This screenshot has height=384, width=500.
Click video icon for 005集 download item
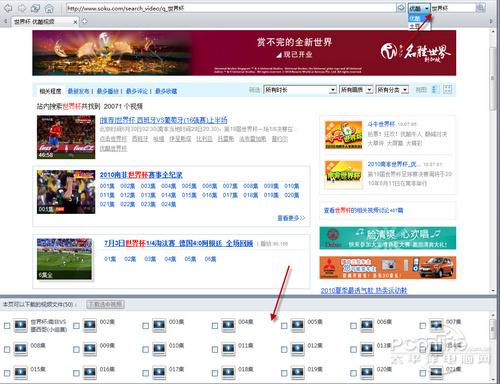[298, 325]
